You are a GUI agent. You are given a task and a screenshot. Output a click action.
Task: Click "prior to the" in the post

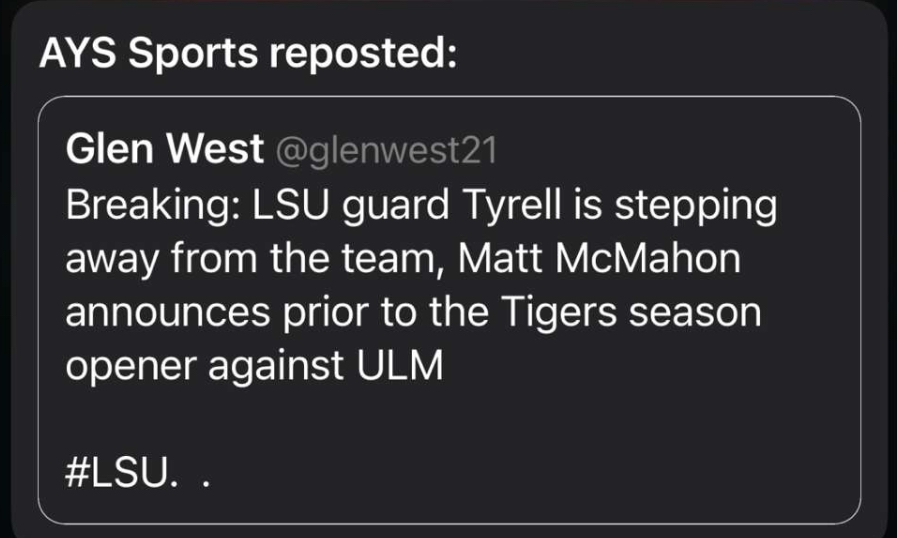point(386,313)
